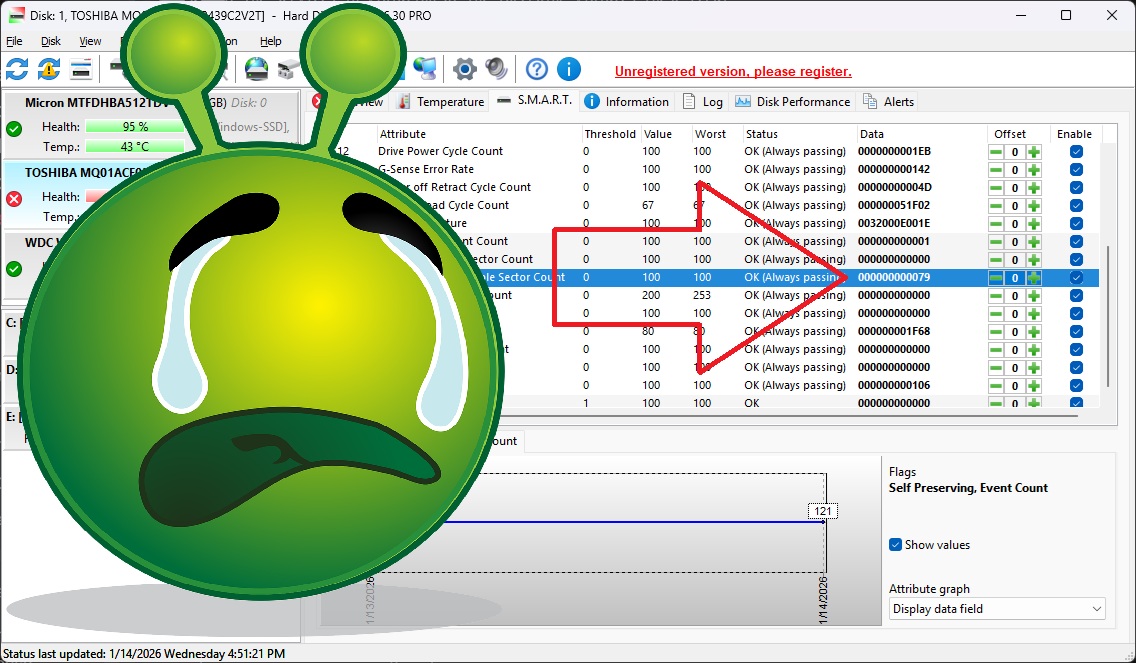Open the Attribute graph dropdown
Viewport: 1136px width, 665px height.
coord(997,609)
